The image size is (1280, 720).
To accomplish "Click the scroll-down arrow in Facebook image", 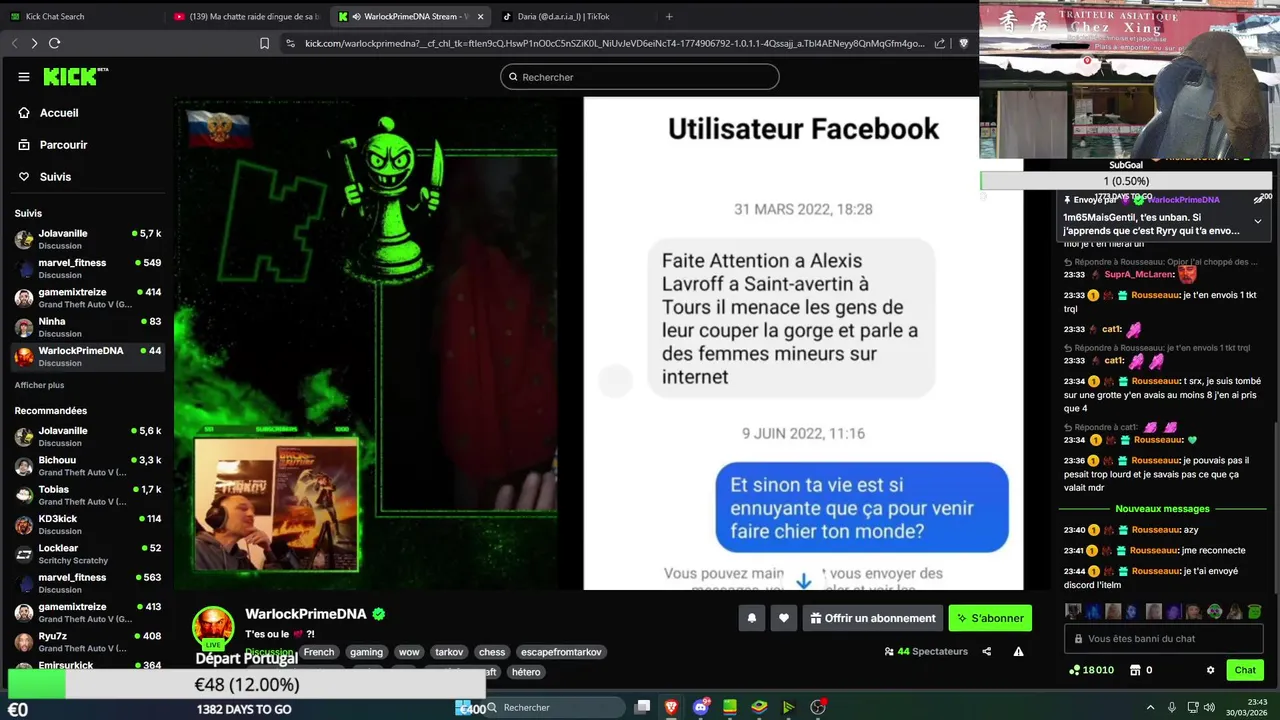I will click(x=803, y=580).
